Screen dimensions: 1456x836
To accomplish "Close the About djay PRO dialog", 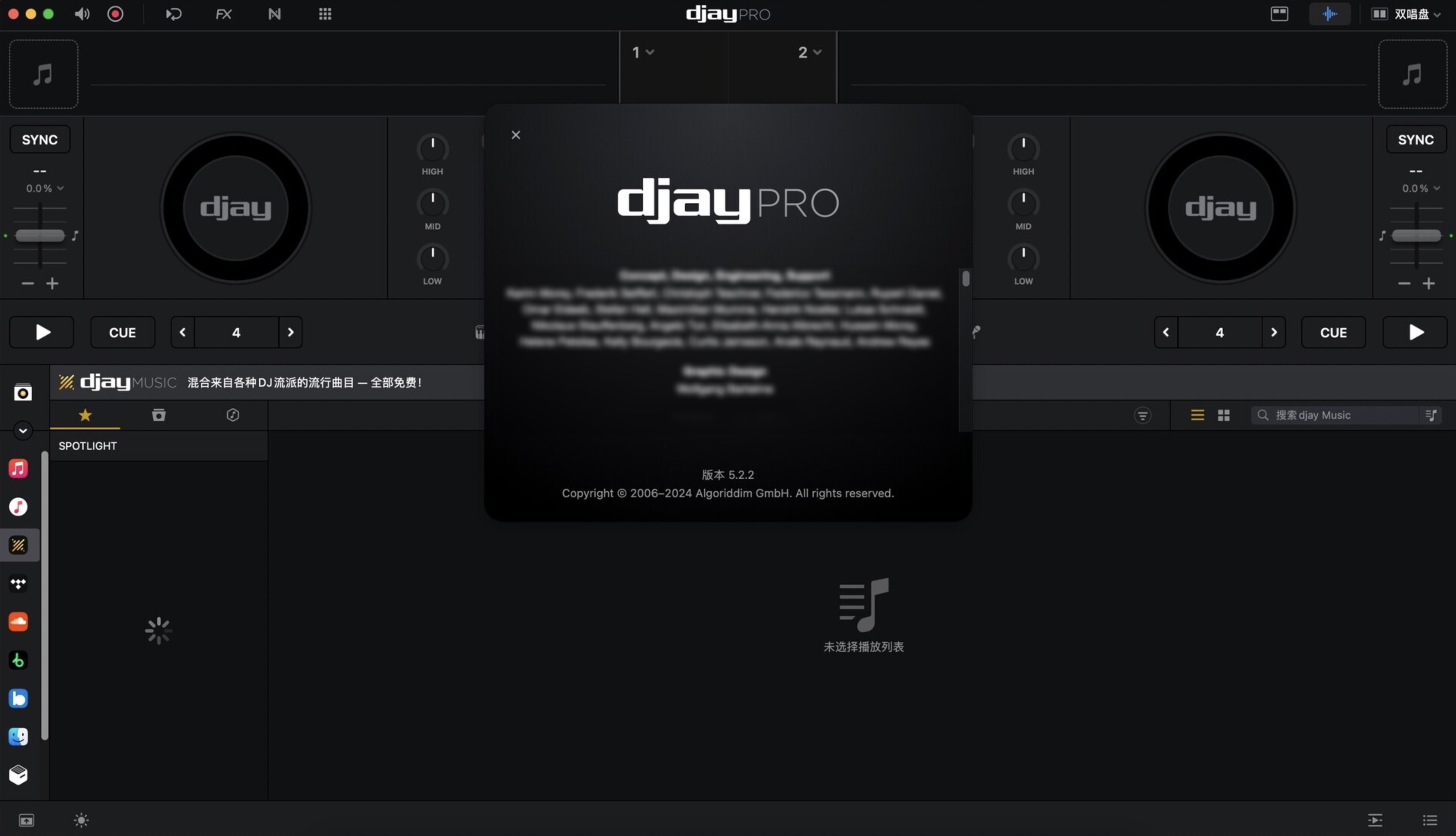I will click(516, 135).
